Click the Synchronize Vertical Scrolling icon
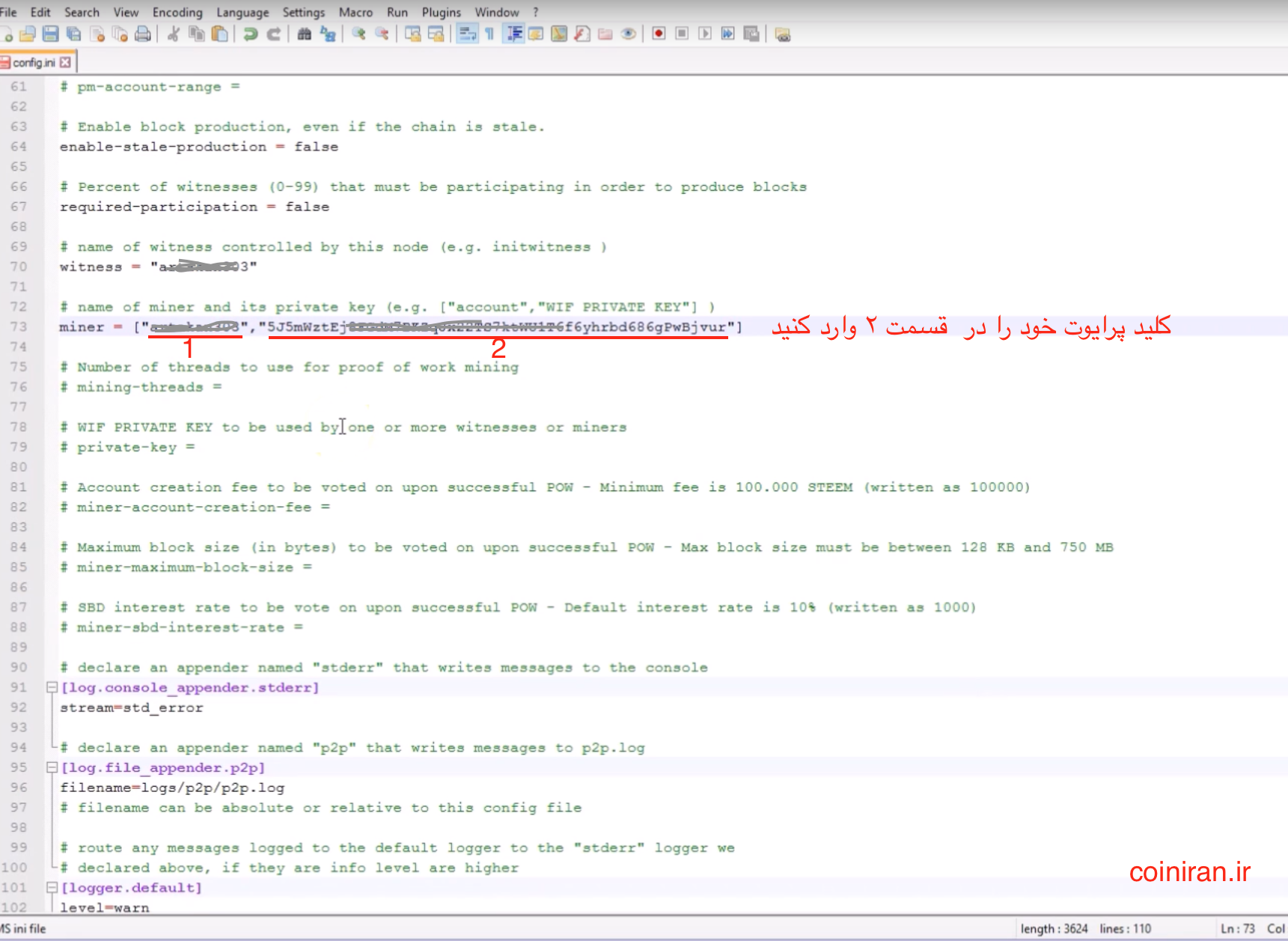 (x=412, y=34)
